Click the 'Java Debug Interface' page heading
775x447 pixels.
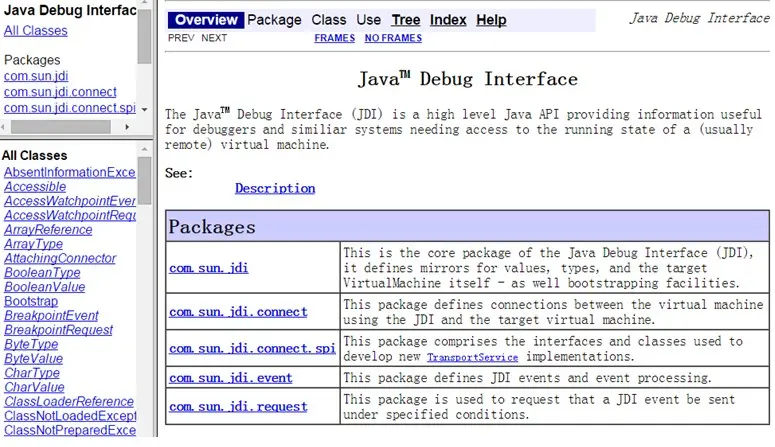click(468, 79)
